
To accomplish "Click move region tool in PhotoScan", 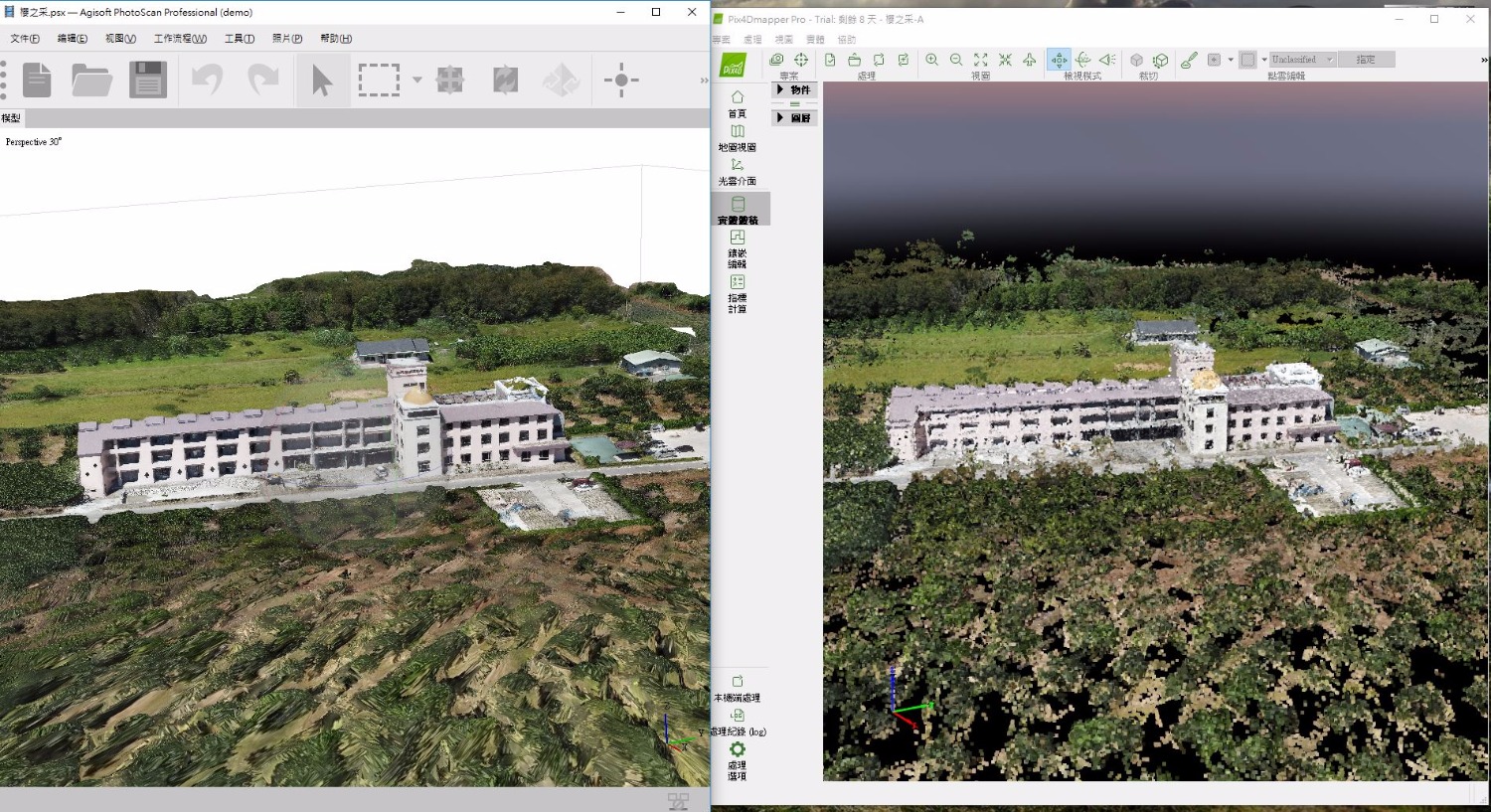I will pos(450,80).
